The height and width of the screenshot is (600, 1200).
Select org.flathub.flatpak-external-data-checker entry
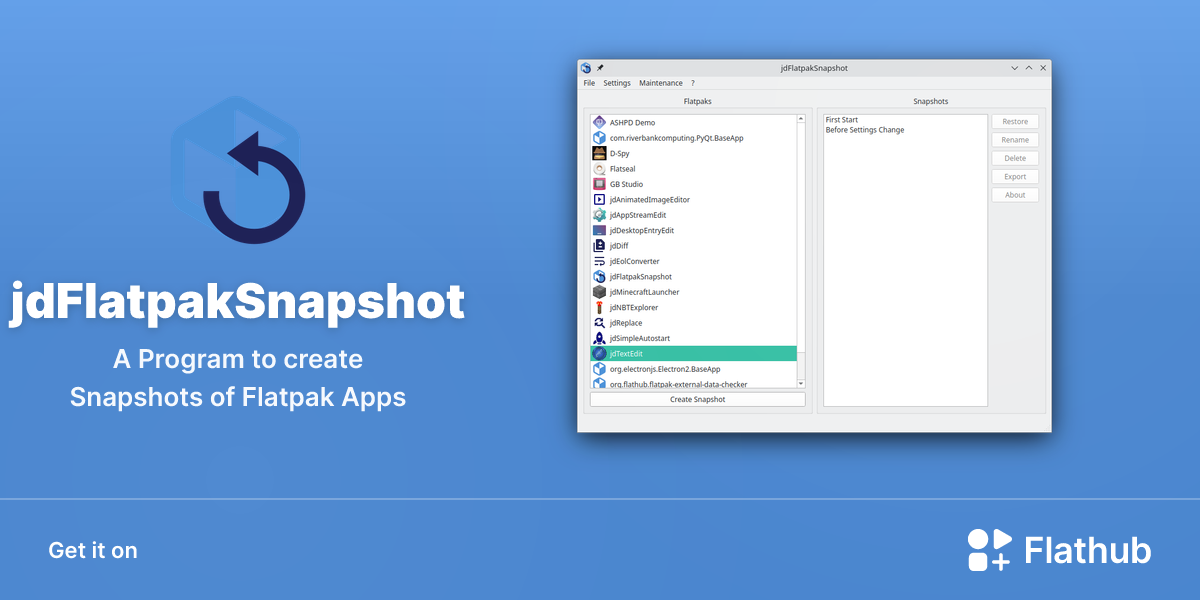point(693,384)
